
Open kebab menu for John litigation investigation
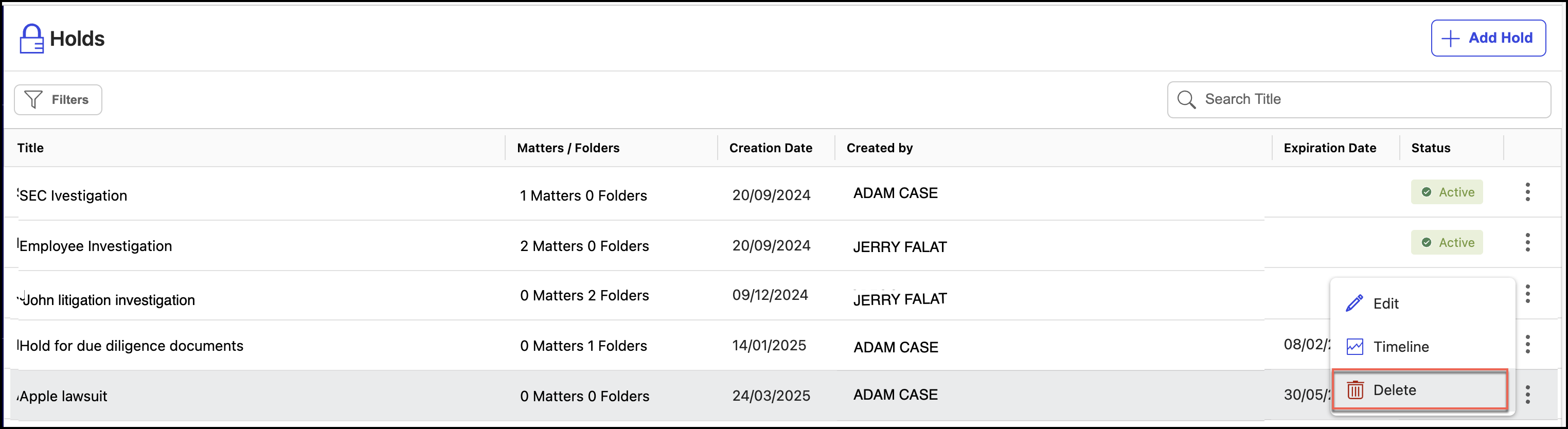[x=1527, y=294]
